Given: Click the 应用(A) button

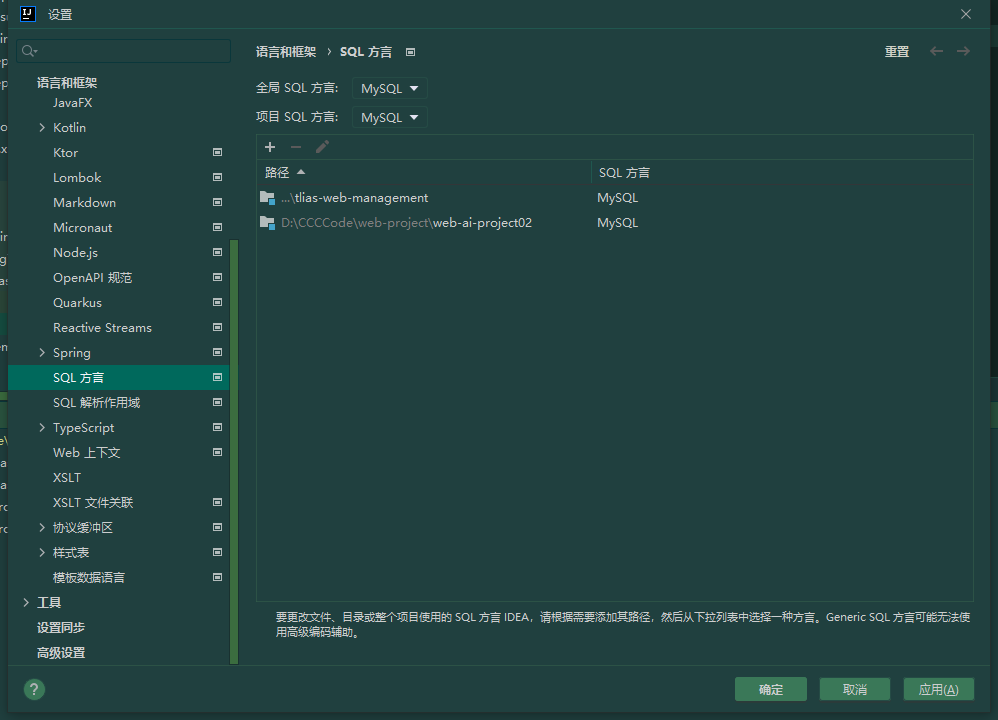Looking at the screenshot, I should click(939, 689).
